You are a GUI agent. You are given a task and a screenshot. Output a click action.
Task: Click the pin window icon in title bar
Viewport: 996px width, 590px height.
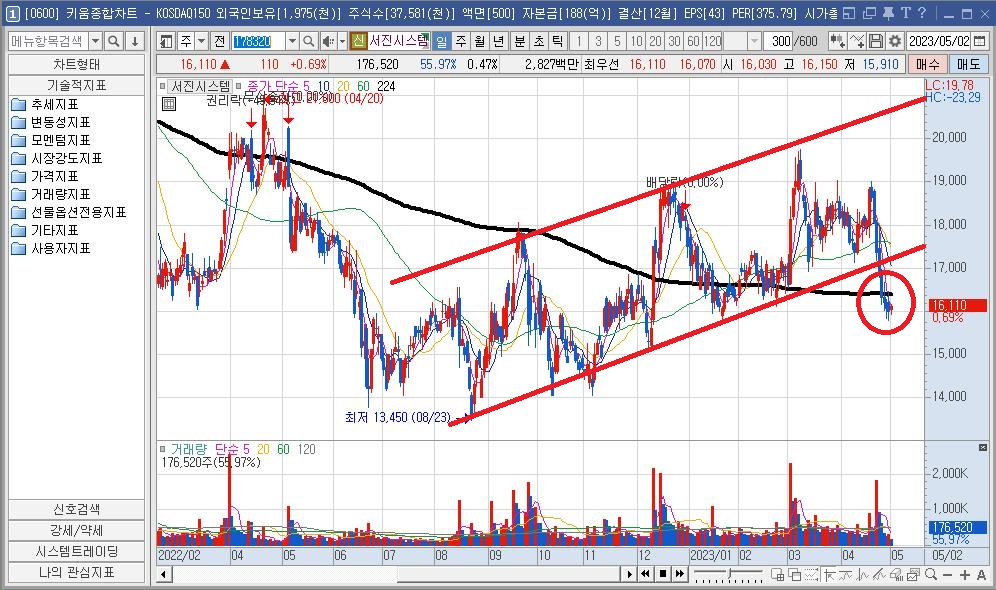[x=888, y=13]
